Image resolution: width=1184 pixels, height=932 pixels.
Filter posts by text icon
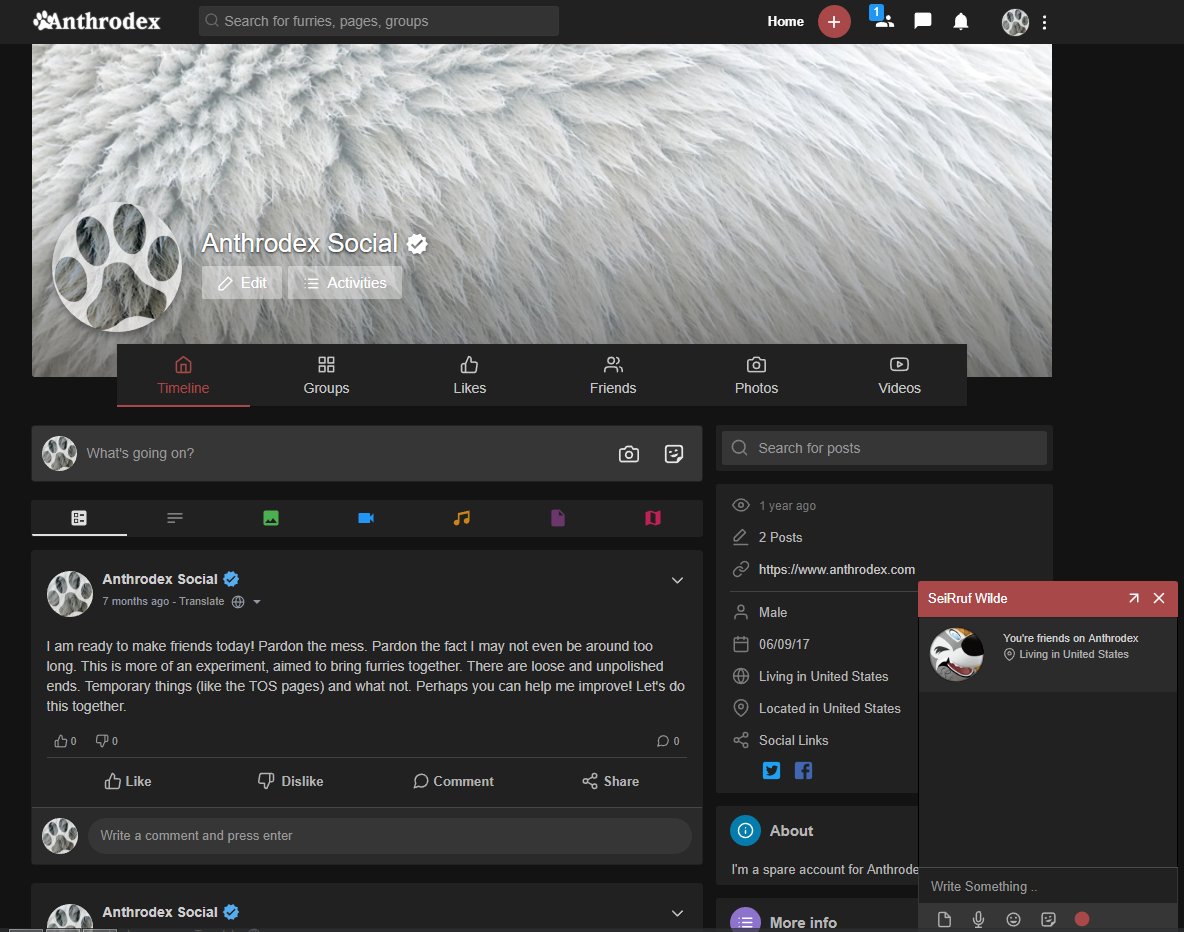[174, 517]
